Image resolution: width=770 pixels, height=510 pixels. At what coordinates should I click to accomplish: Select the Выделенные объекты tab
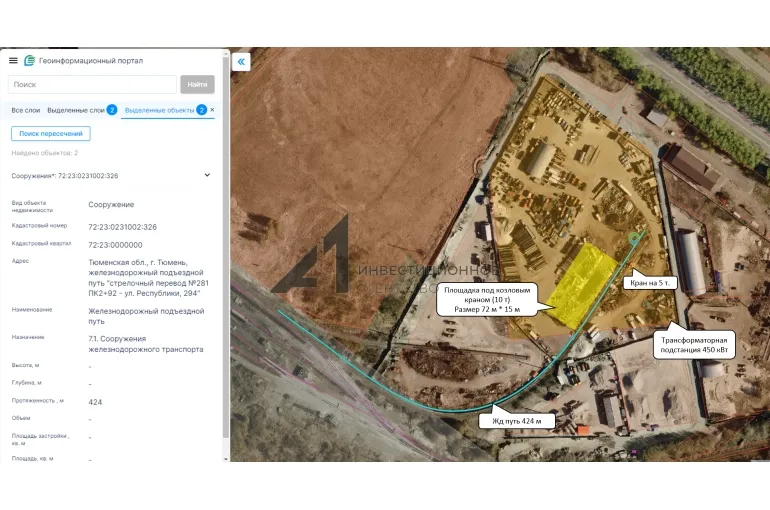click(x=159, y=110)
